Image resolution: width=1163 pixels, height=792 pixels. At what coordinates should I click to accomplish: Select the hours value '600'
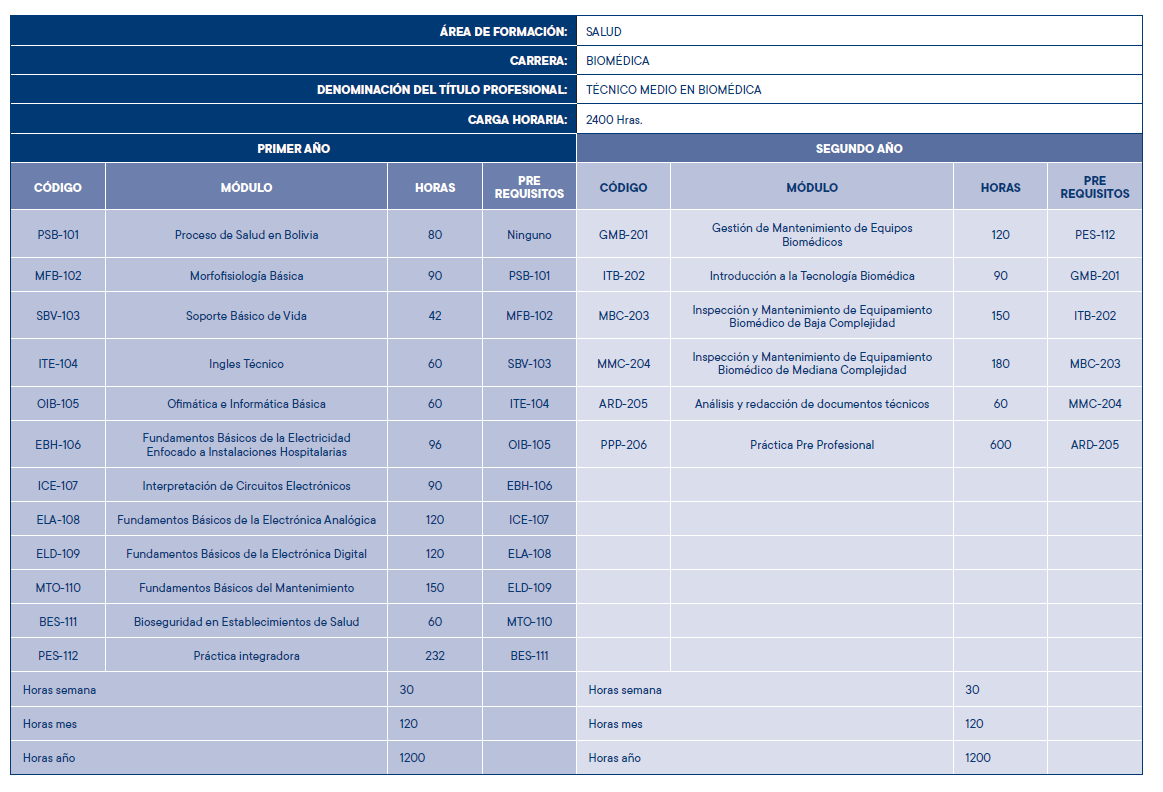pyautogui.click(x=1001, y=444)
